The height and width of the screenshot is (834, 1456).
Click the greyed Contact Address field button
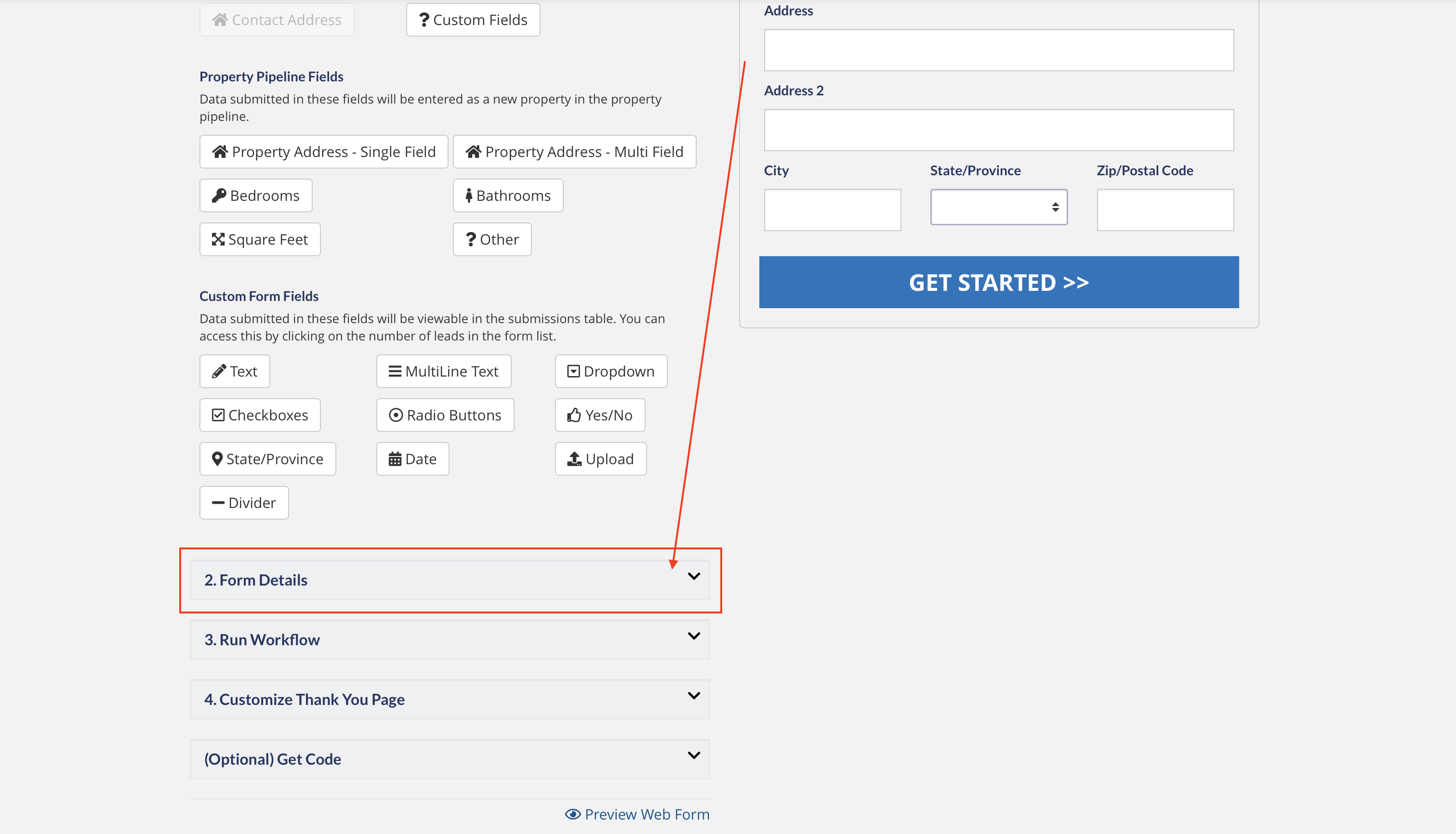tap(277, 20)
